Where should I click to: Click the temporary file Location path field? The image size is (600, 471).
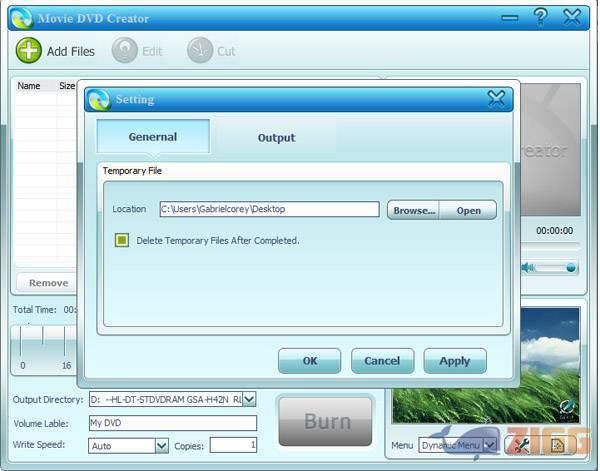coord(269,209)
